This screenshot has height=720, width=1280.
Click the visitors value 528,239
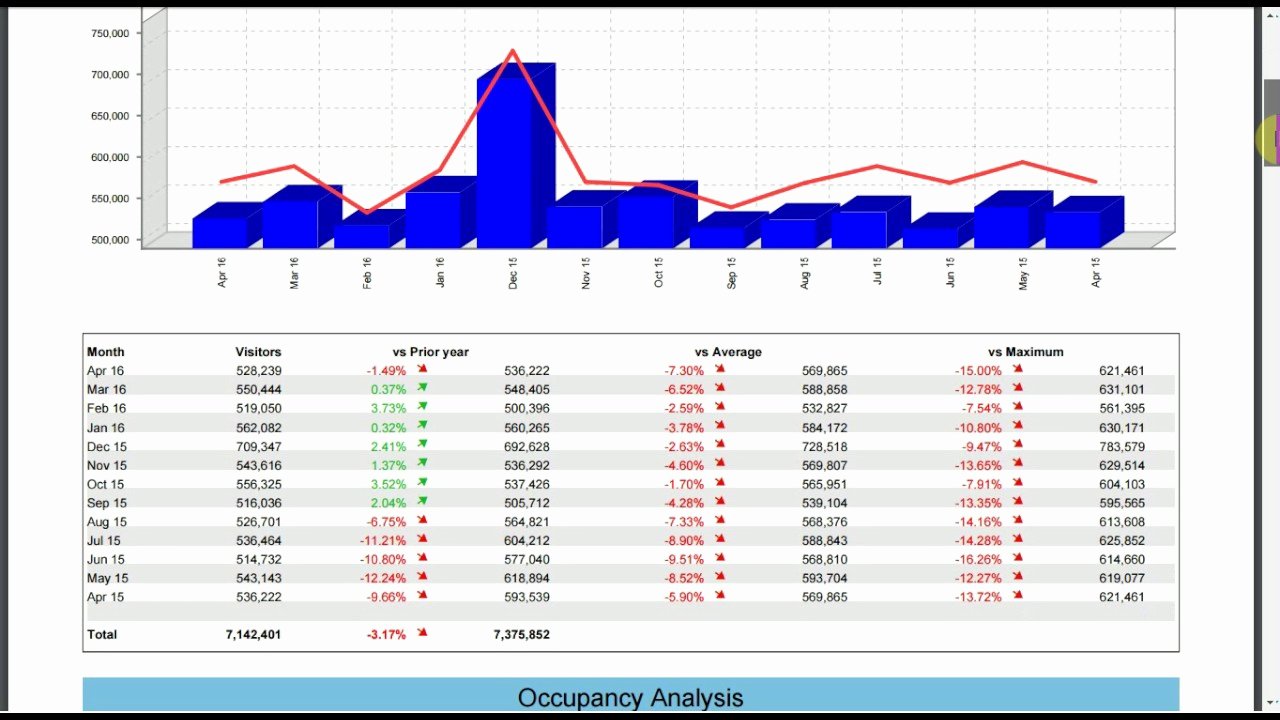pos(258,371)
